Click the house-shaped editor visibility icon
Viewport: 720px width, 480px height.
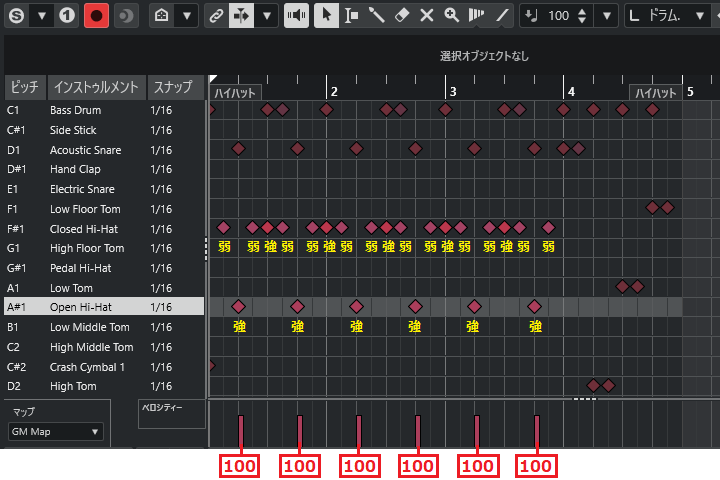pyautogui.click(x=161, y=16)
